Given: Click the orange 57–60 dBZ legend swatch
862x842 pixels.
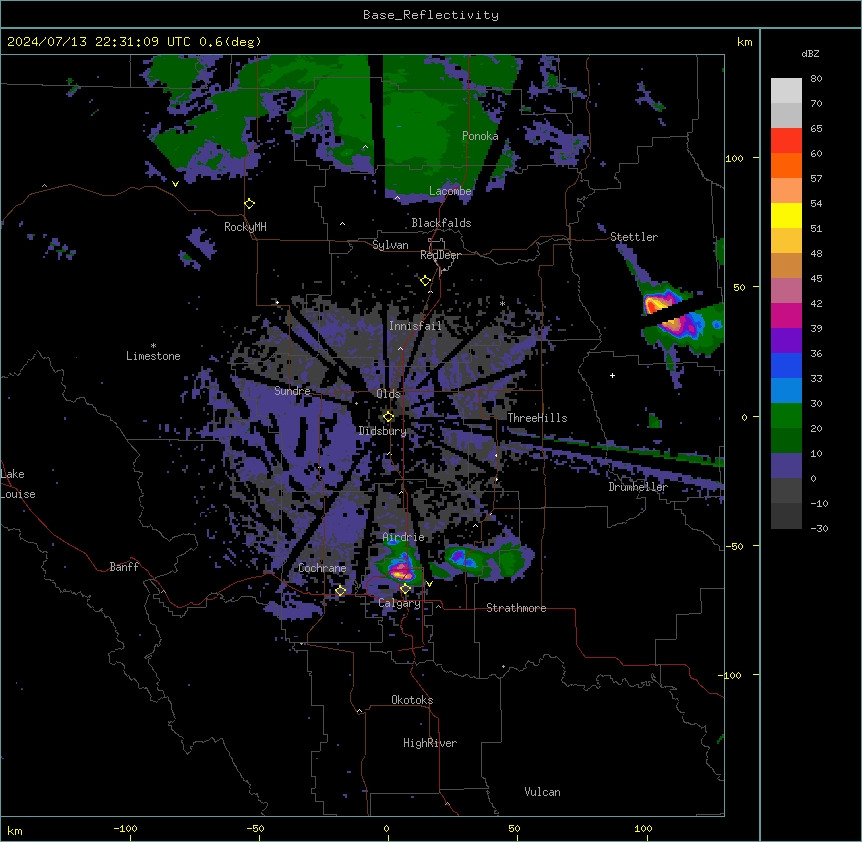Looking at the screenshot, I should pyautogui.click(x=786, y=165).
